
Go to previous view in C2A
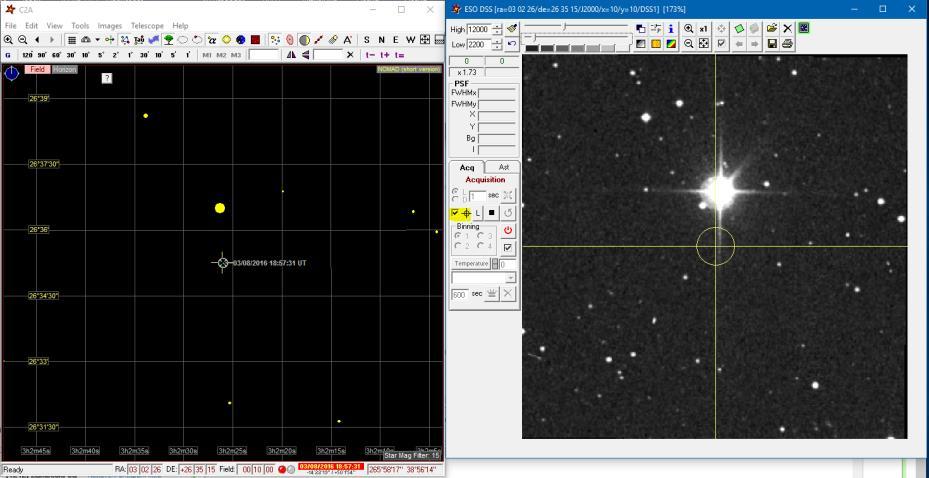[37, 40]
